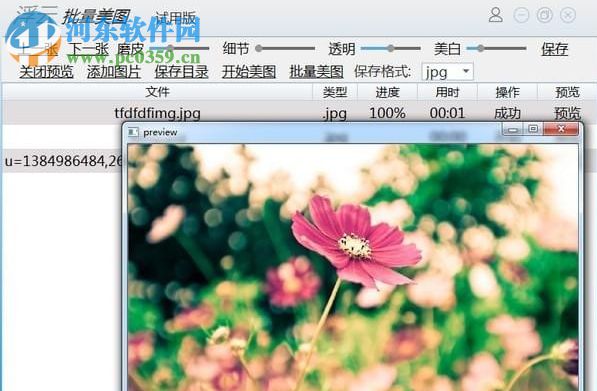The width and height of the screenshot is (597, 391).
Task: Go to next image with 下一张
Action: (x=88, y=49)
